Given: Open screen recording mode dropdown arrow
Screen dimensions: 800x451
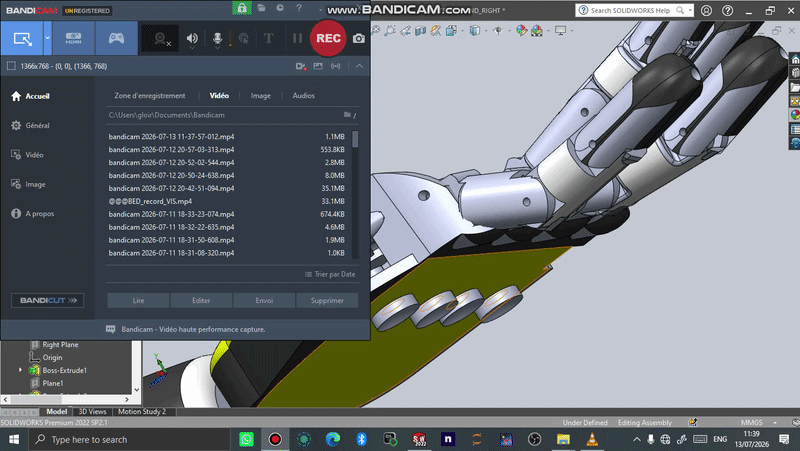Looking at the screenshot, I should (x=47, y=38).
